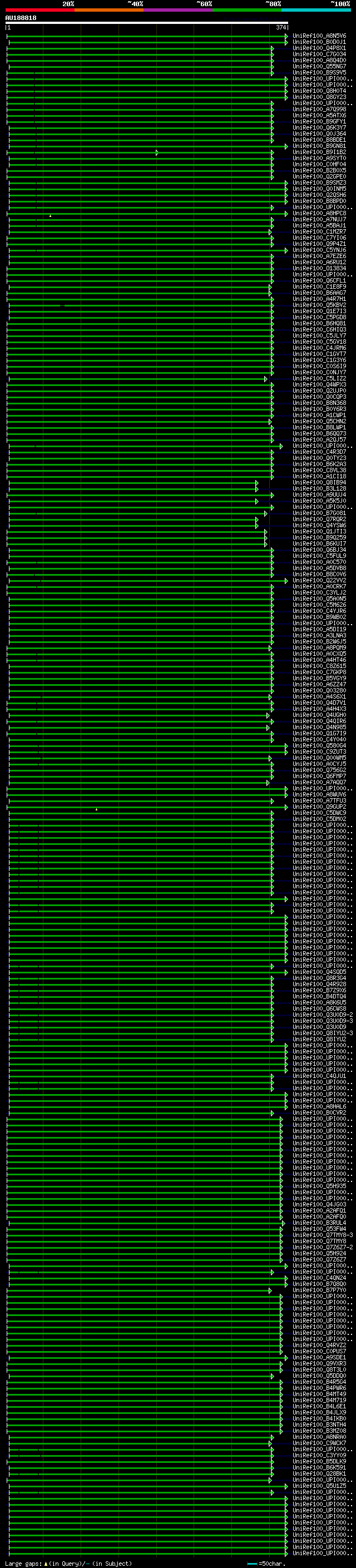This screenshot has height=1568, width=356.
Task: Open hit UniRef100_C4JRM6
Action: tap(319, 348)
